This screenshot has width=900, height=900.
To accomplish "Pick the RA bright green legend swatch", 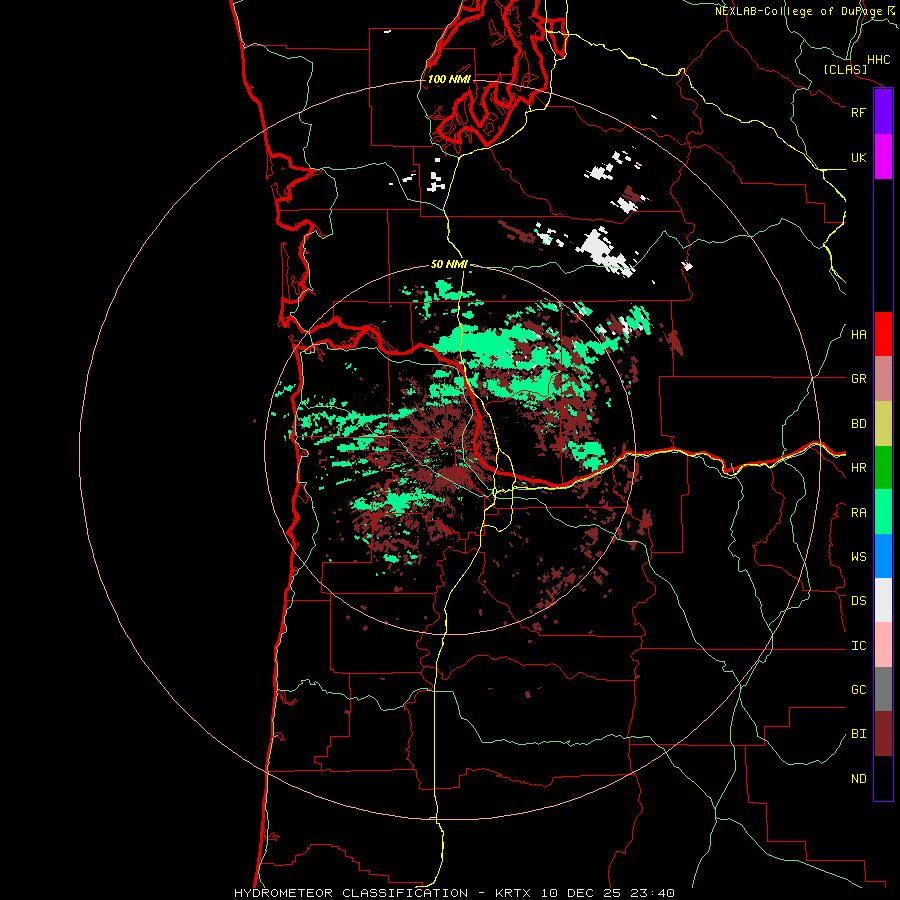I will tap(883, 512).
